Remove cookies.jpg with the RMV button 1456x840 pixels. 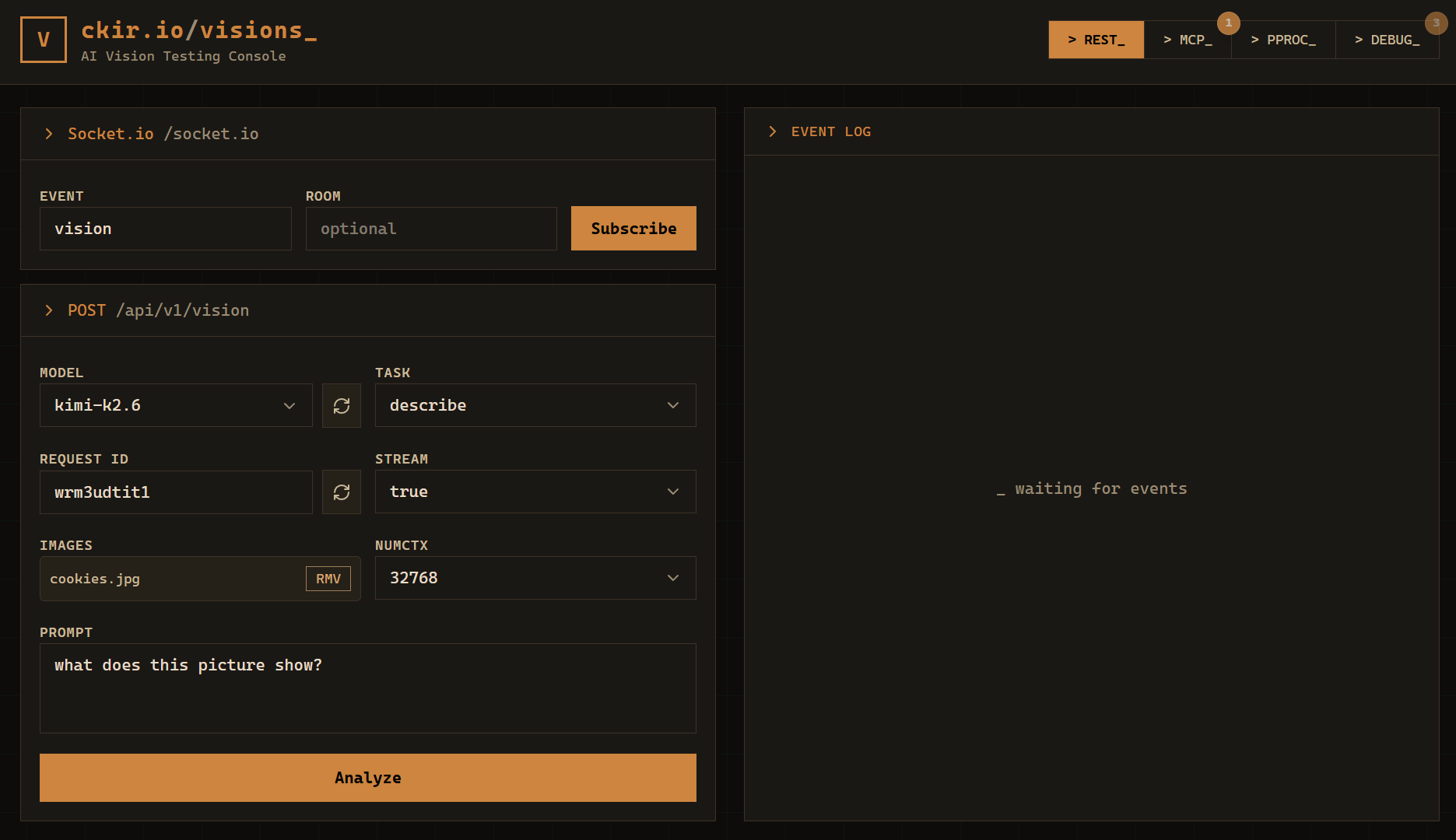point(328,579)
